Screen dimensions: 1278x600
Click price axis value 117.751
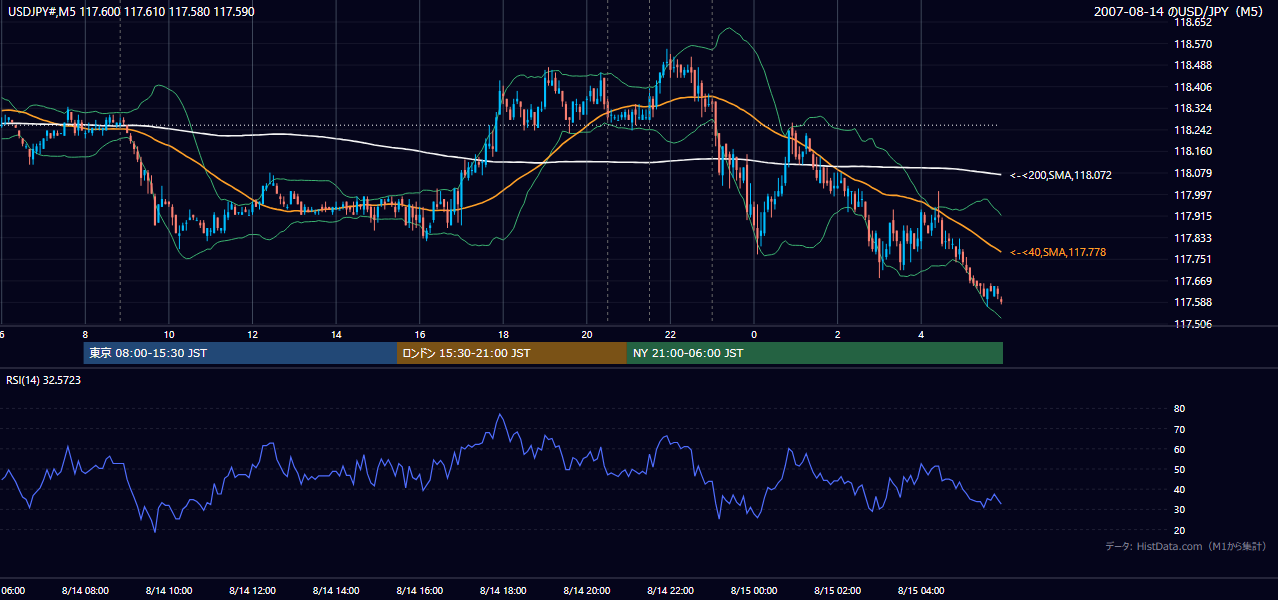coord(1192,259)
